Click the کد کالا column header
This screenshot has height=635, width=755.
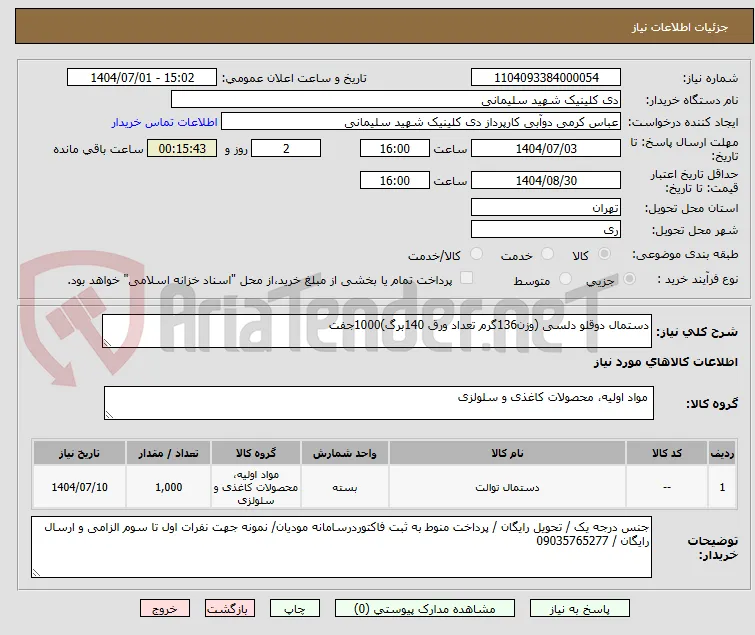coord(666,453)
